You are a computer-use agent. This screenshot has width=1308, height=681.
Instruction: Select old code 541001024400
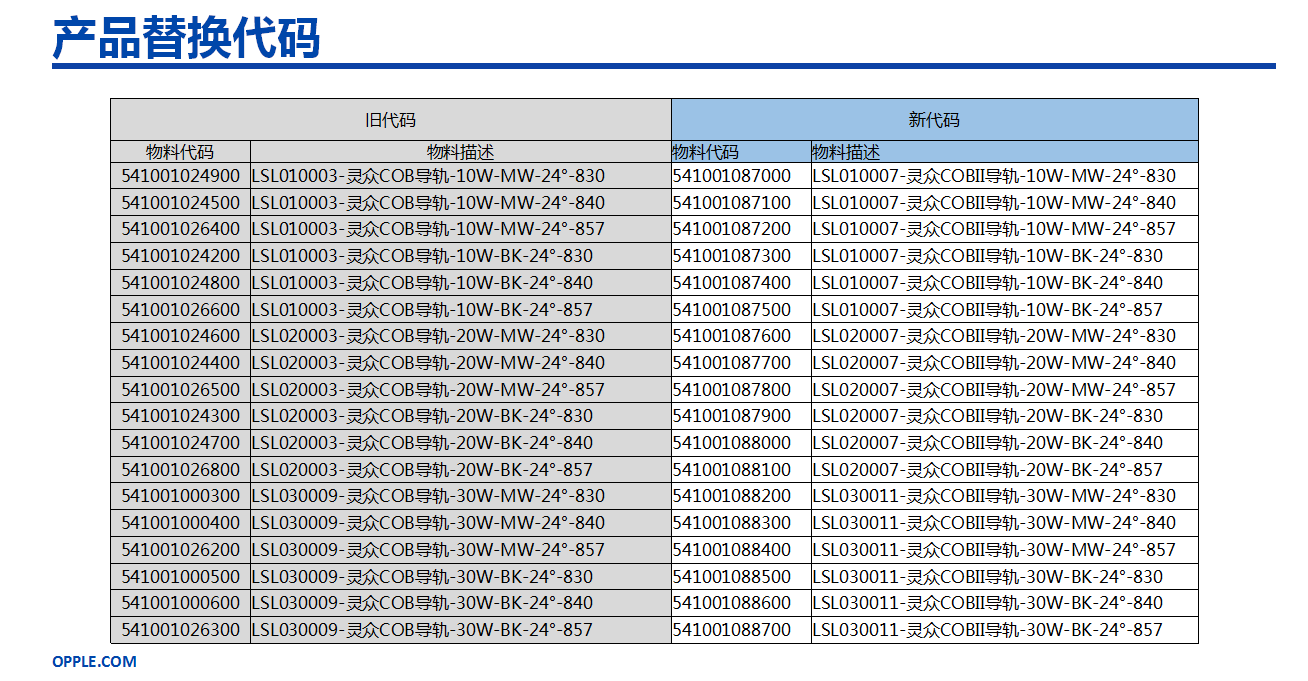[181, 362]
